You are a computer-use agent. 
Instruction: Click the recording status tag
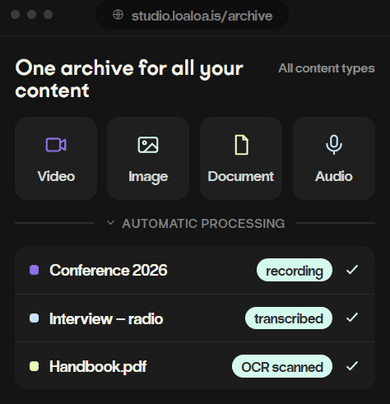[x=294, y=270]
